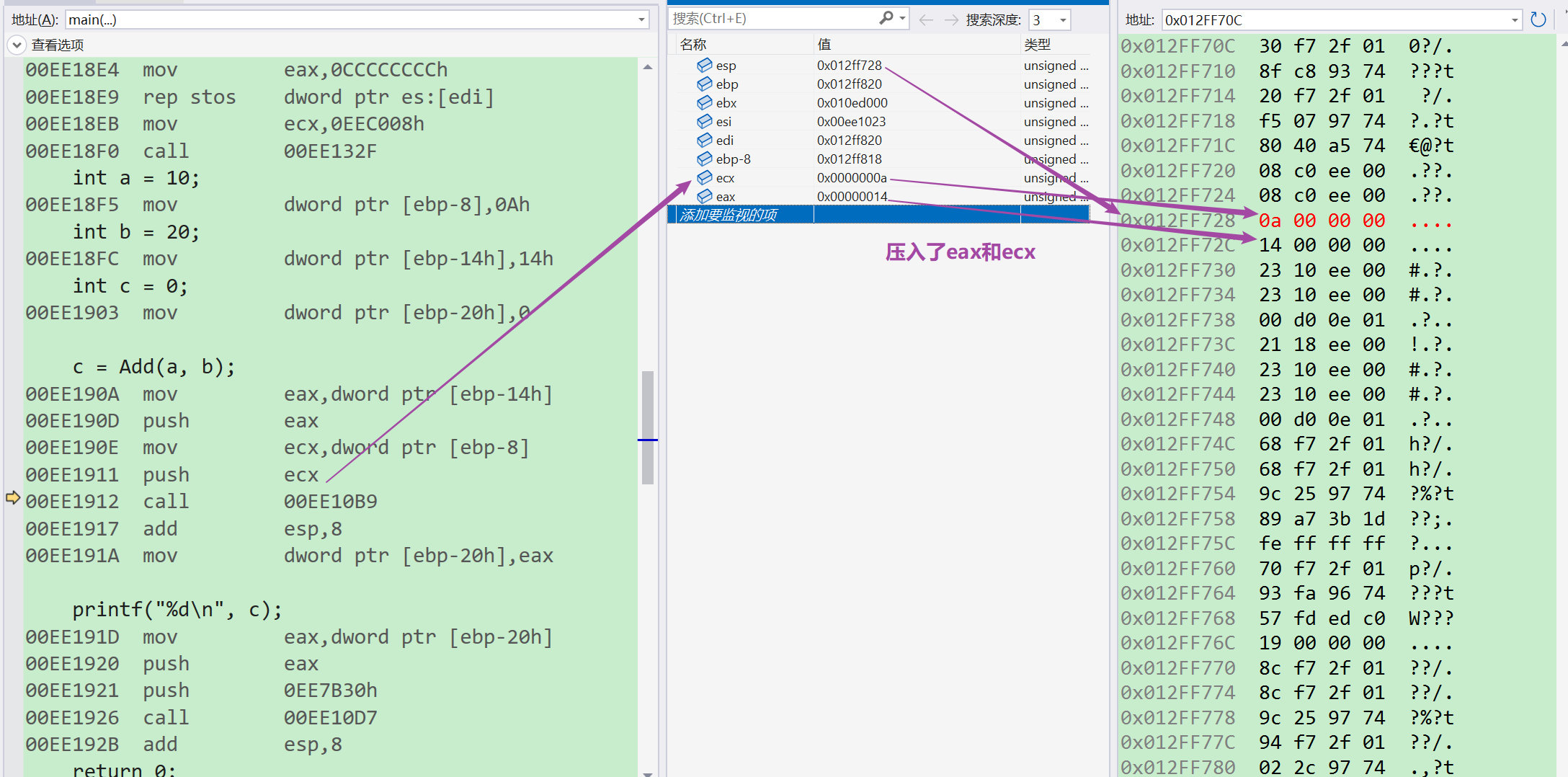The width and height of the screenshot is (1568, 777).
Task: Click the search magnifier icon in watch window
Action: coord(886,19)
